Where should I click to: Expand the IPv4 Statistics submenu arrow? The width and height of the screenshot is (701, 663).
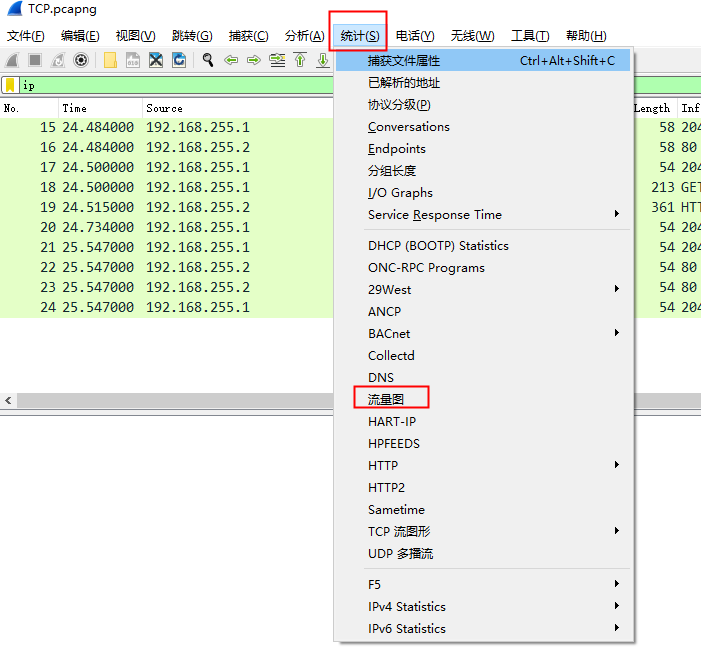point(617,605)
